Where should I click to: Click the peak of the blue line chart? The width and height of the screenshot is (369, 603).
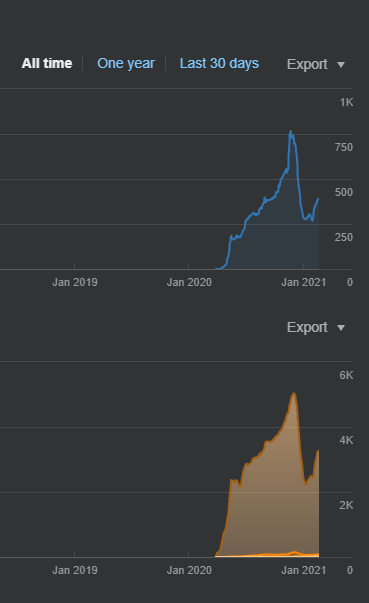coord(291,132)
